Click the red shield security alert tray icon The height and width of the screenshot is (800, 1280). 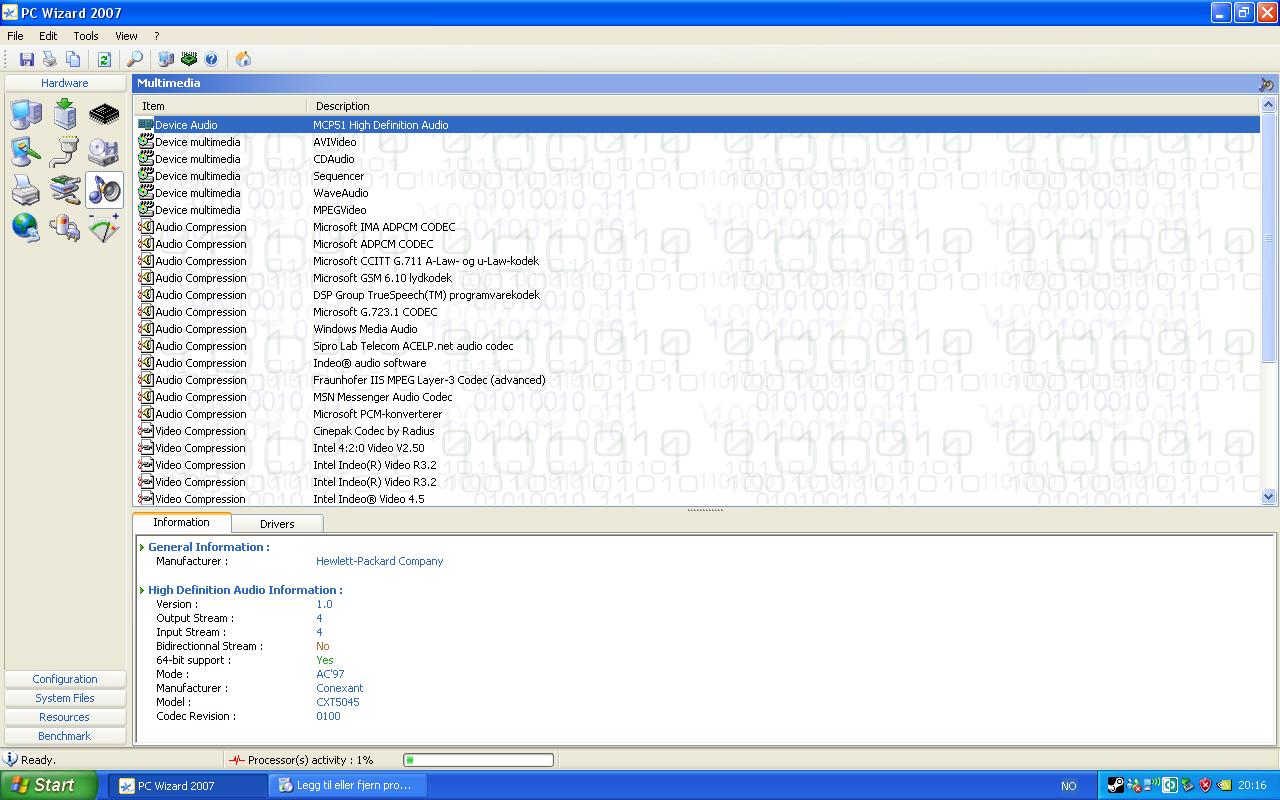point(1205,785)
